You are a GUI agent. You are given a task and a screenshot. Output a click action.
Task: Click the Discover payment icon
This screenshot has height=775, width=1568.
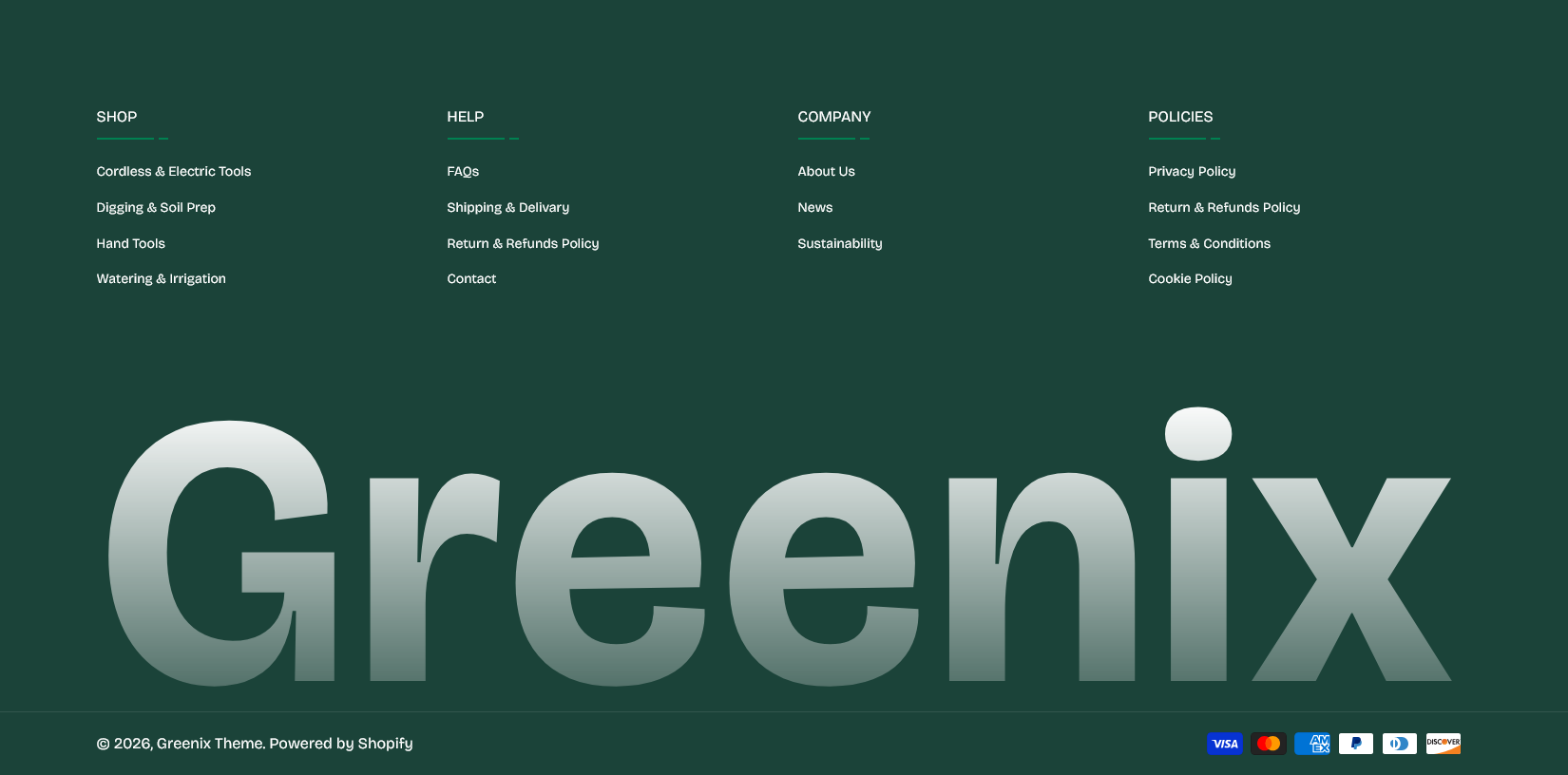[1444, 744]
